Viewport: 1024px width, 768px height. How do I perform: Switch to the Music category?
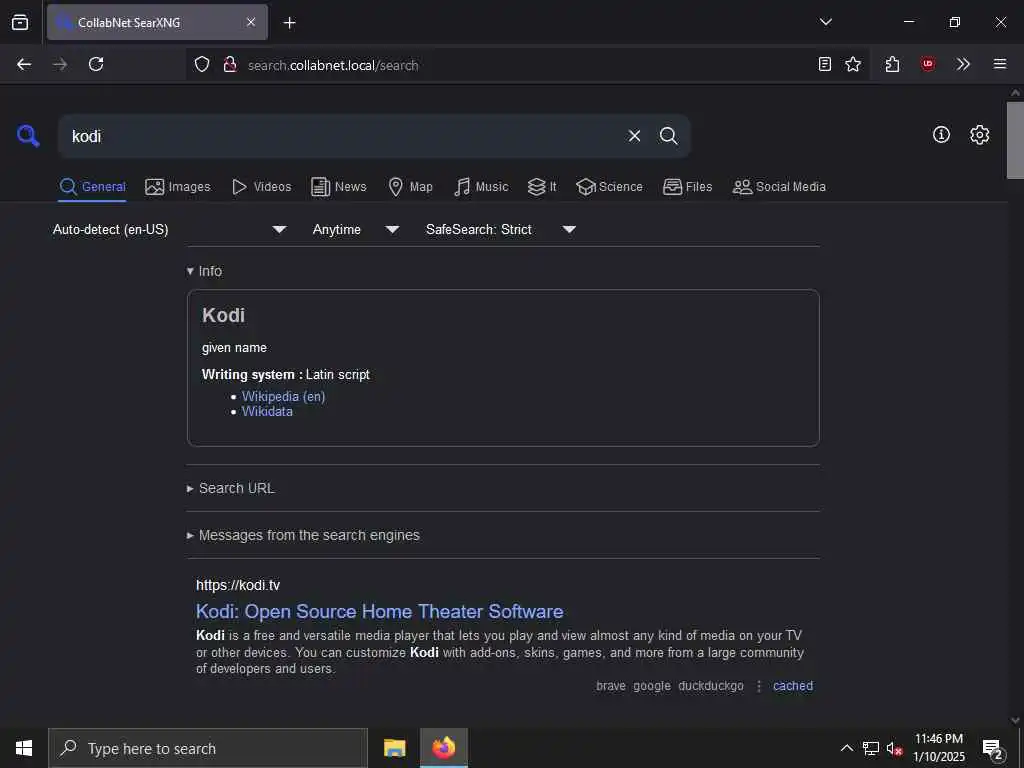(x=481, y=187)
